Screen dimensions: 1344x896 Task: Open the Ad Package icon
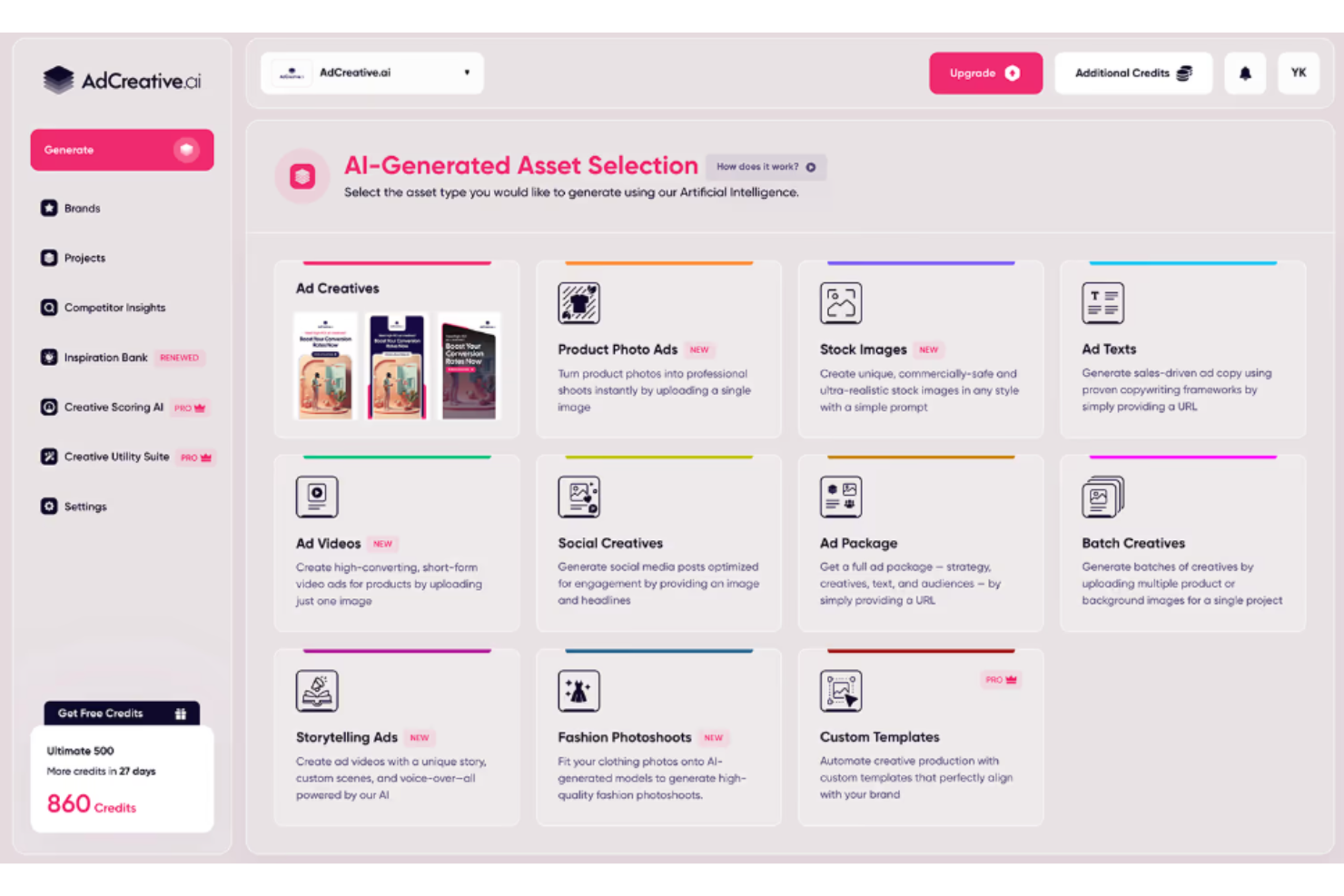click(x=841, y=497)
